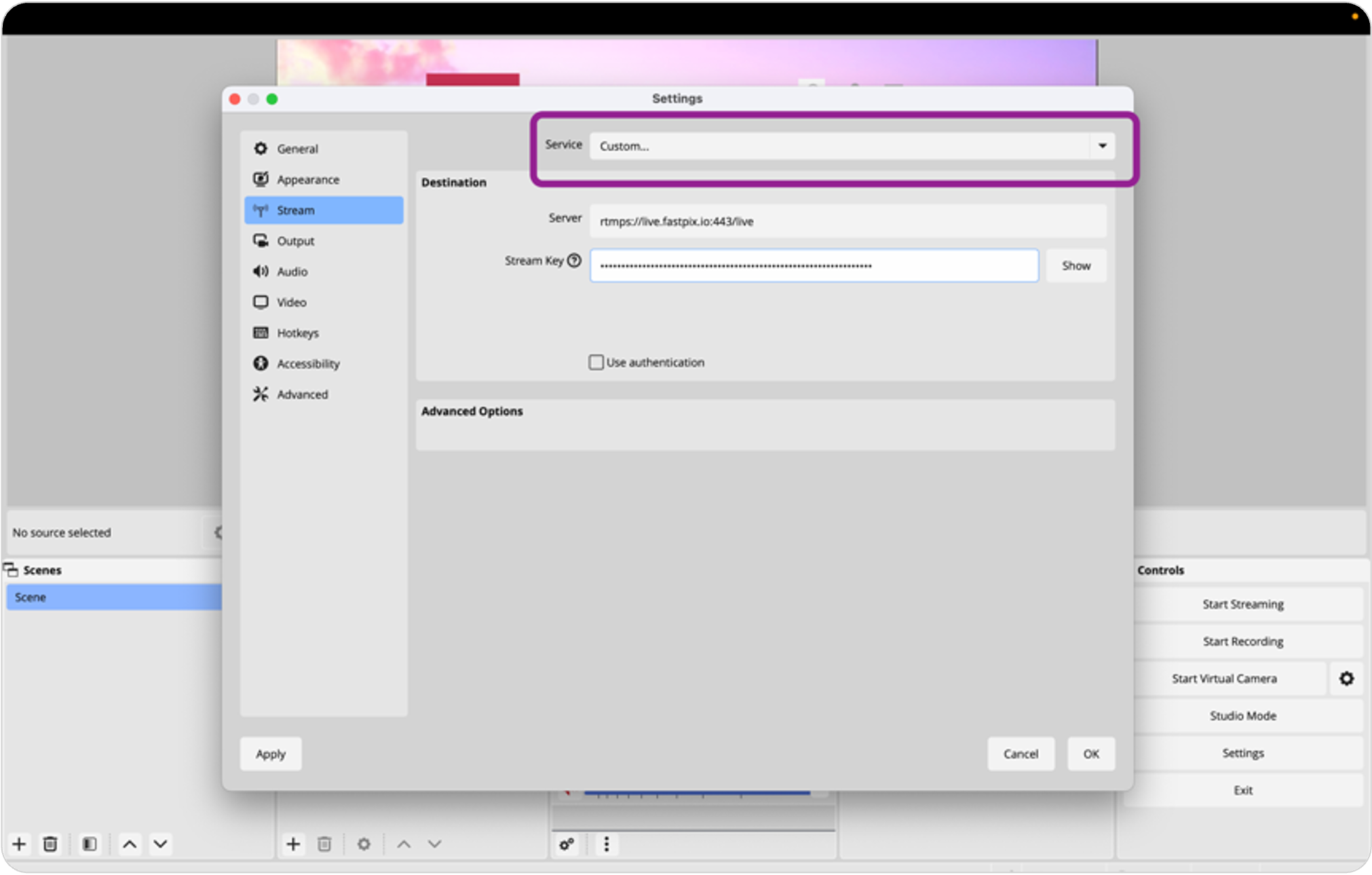Click the Accessibility icon in sidebar

pyautogui.click(x=261, y=363)
